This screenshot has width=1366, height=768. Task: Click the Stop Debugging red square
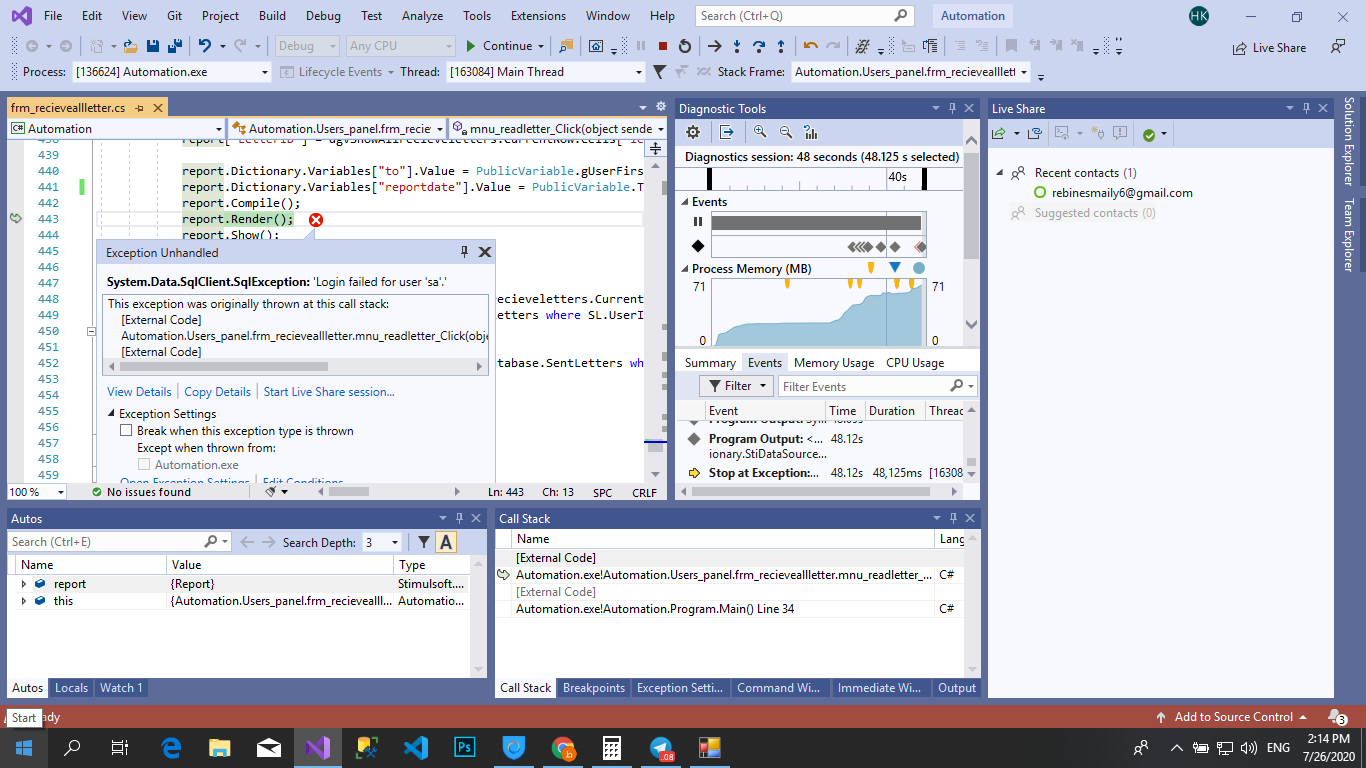point(662,46)
